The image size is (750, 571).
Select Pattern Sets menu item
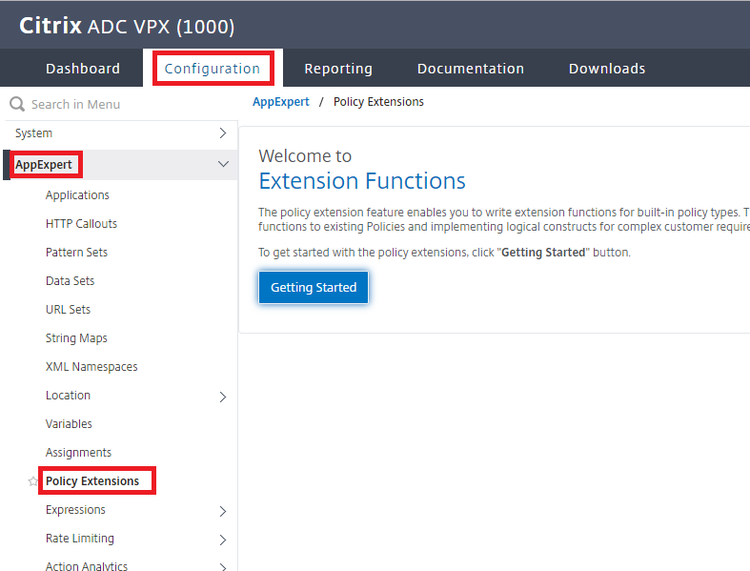[77, 253]
